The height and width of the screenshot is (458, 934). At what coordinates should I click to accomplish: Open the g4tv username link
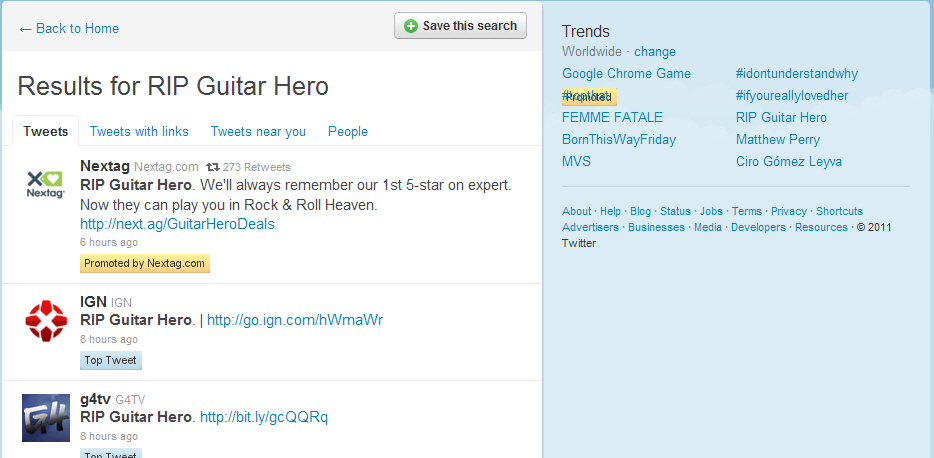click(95, 399)
